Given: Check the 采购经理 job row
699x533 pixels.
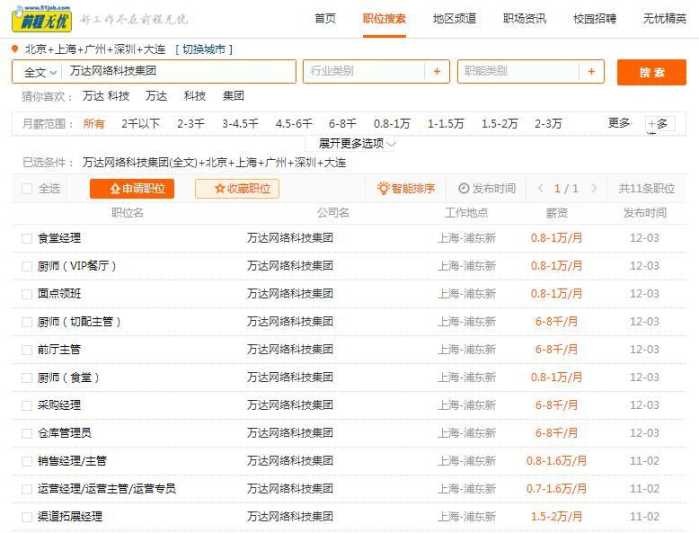Looking at the screenshot, I should (x=27, y=406).
